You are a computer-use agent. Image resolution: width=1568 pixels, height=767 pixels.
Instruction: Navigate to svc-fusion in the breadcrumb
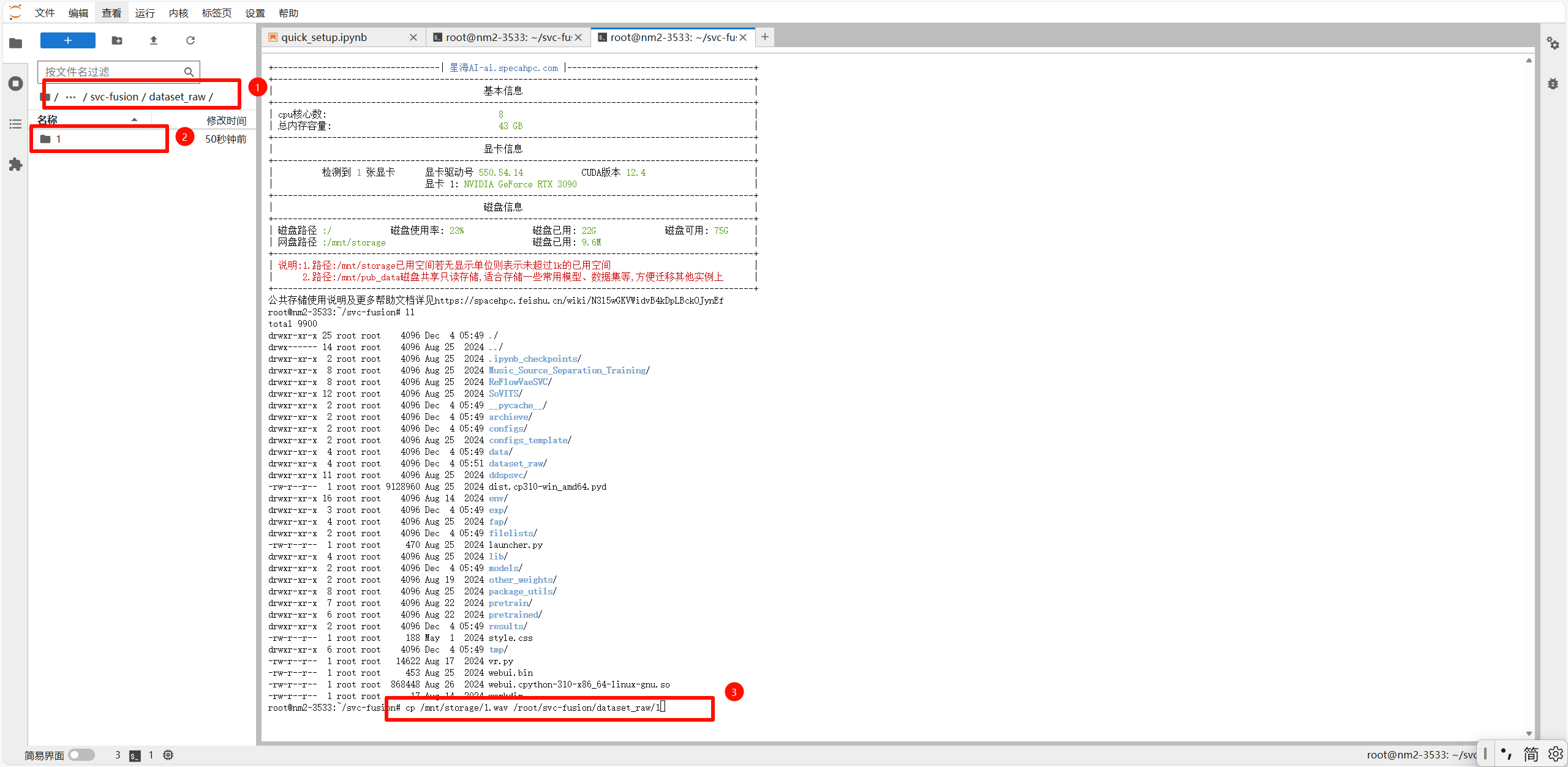115,97
